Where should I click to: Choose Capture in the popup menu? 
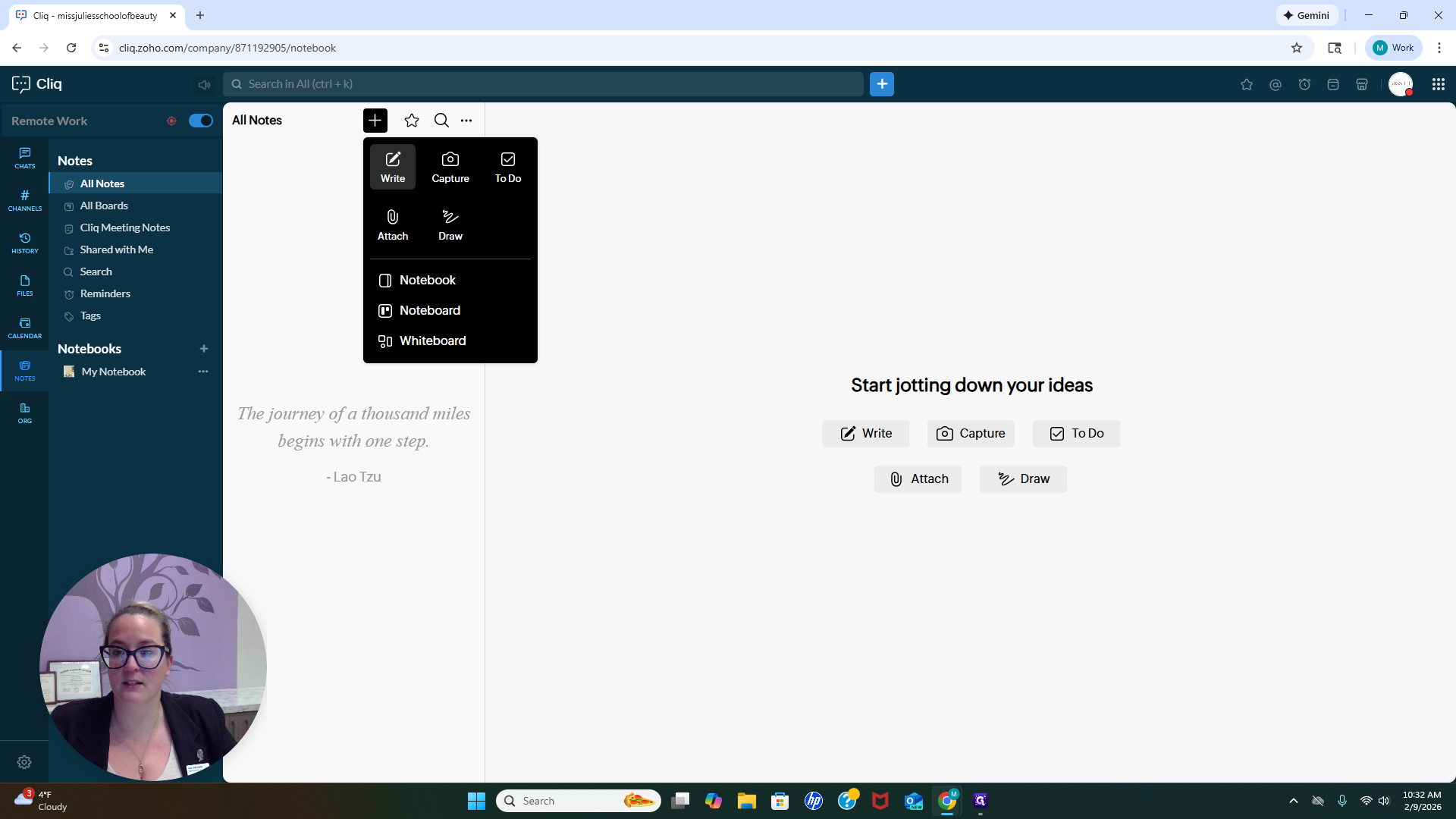[x=450, y=167]
